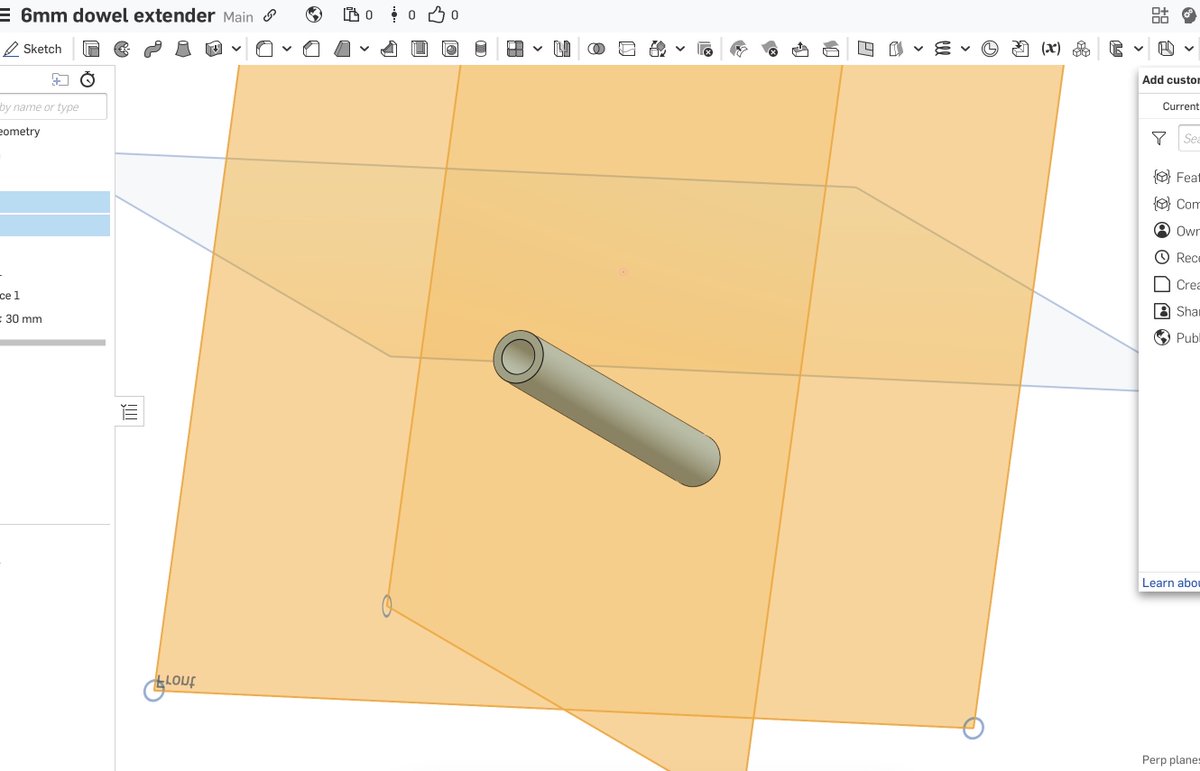This screenshot has height=771, width=1200.
Task: Select the External thread cylinder tool
Action: [x=480, y=48]
